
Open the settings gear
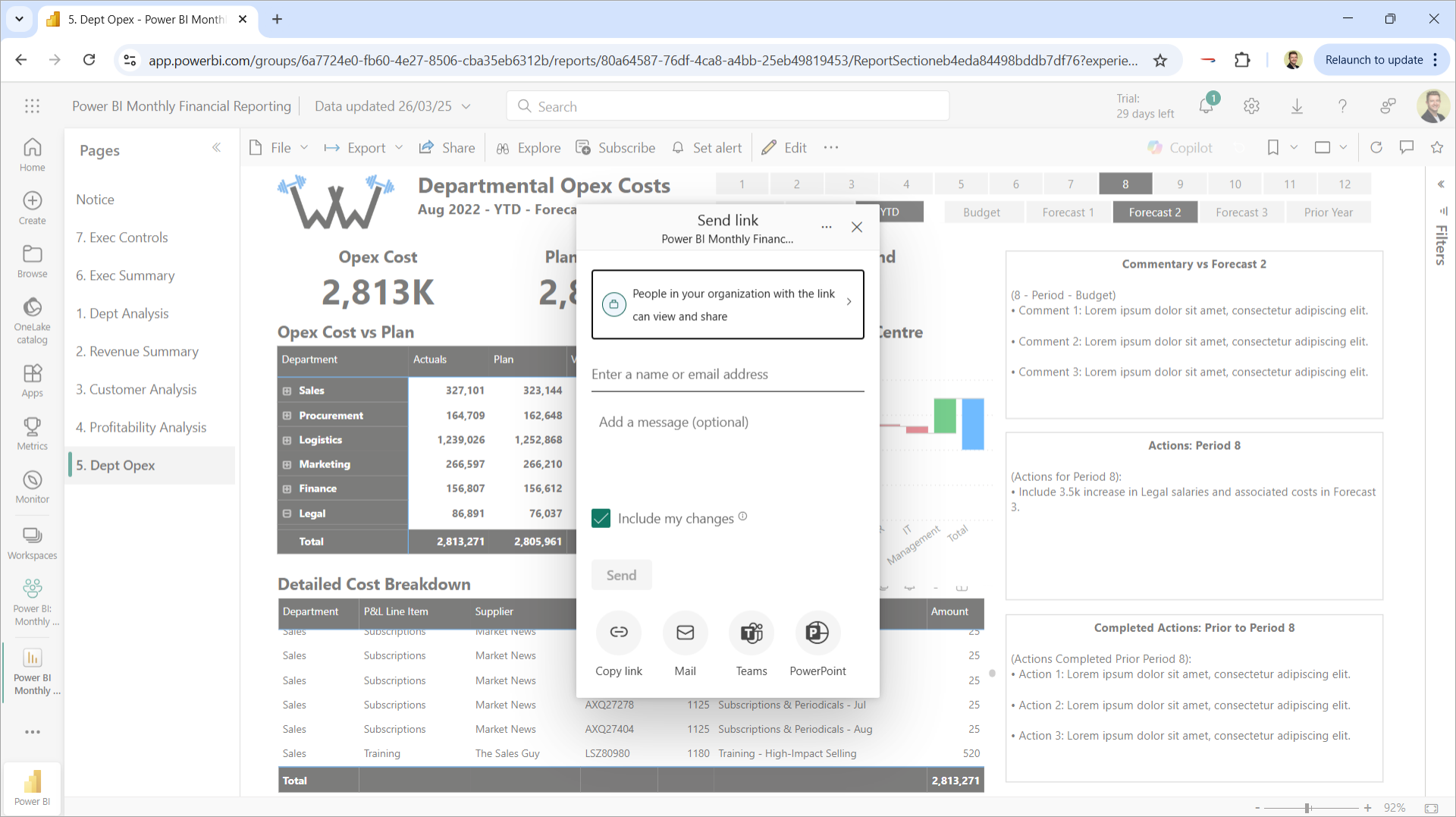click(x=1252, y=106)
